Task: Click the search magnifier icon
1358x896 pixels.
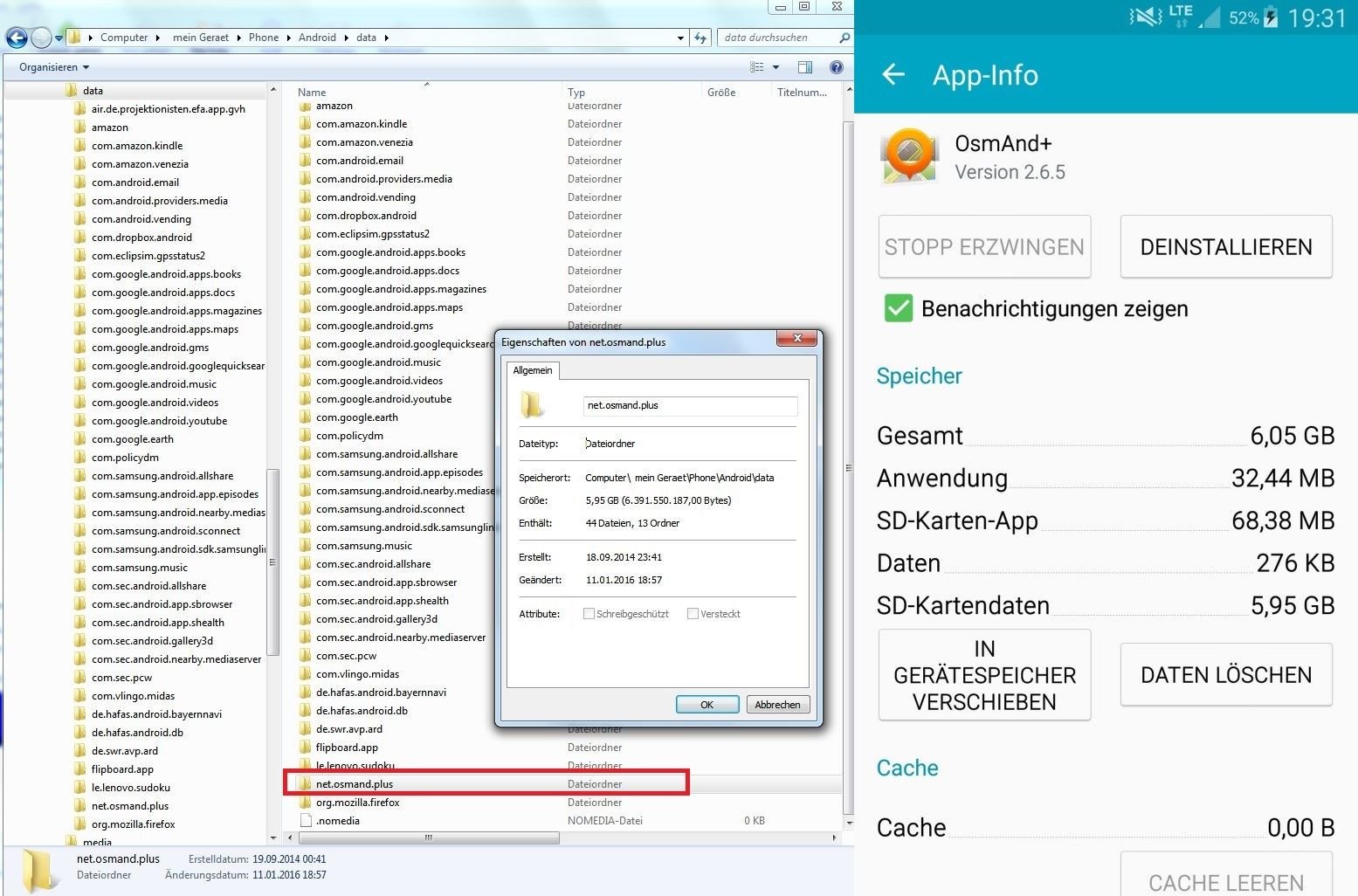Action: tap(844, 38)
